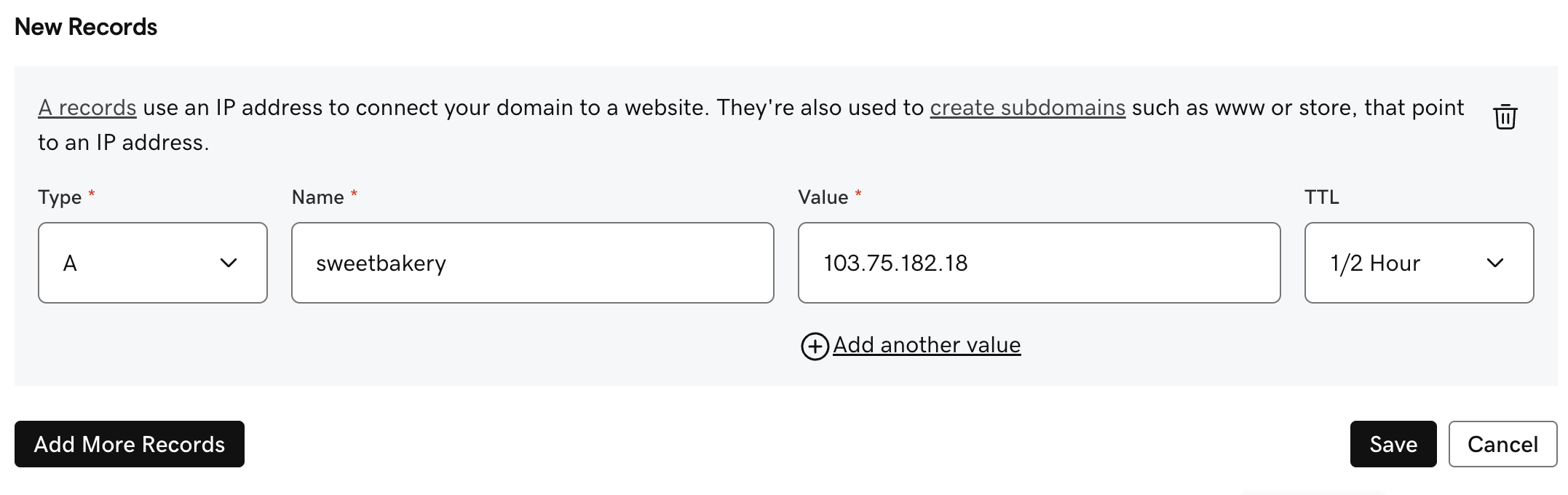Screen dimensions: 1568x495
Task: Open the create subdomains link
Action: (1028, 108)
